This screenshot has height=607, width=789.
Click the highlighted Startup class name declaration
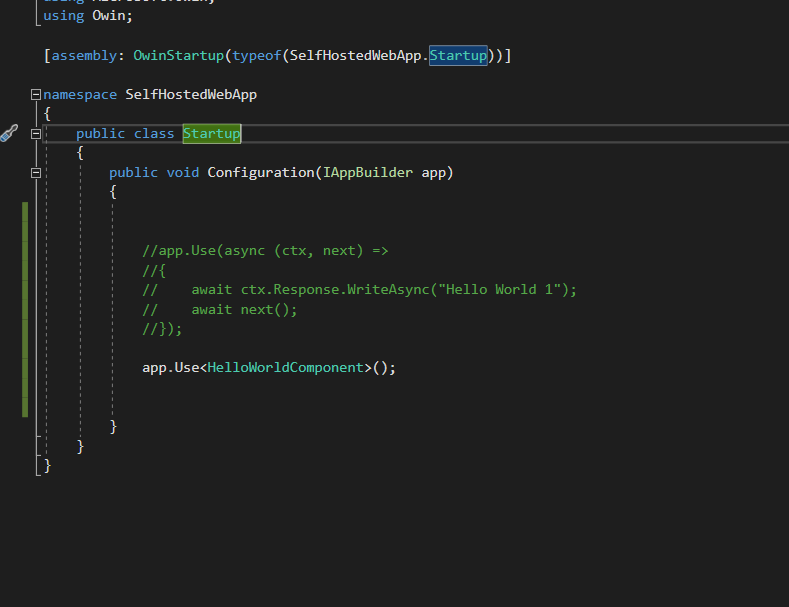(x=211, y=134)
